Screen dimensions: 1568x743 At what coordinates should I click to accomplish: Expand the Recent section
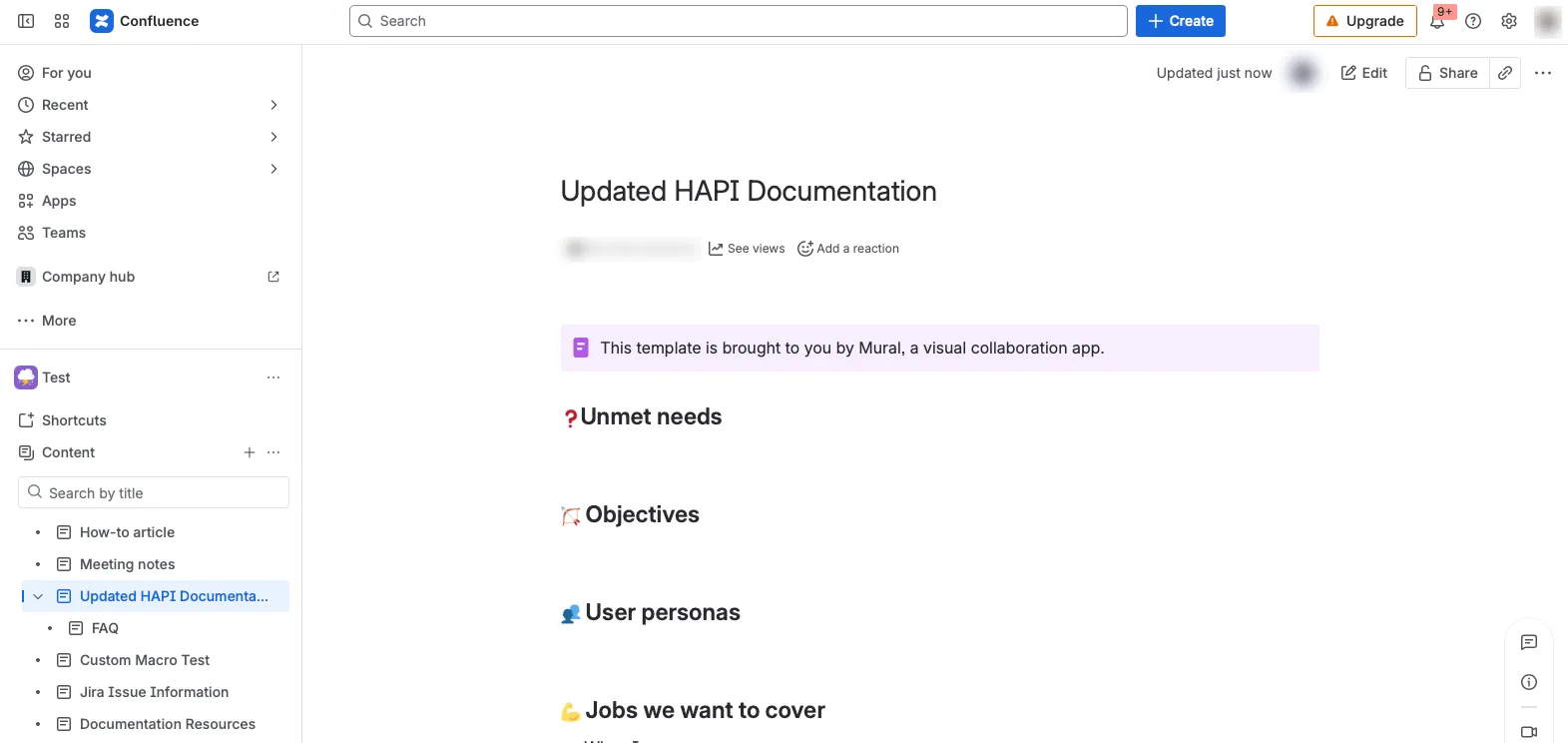point(273,105)
